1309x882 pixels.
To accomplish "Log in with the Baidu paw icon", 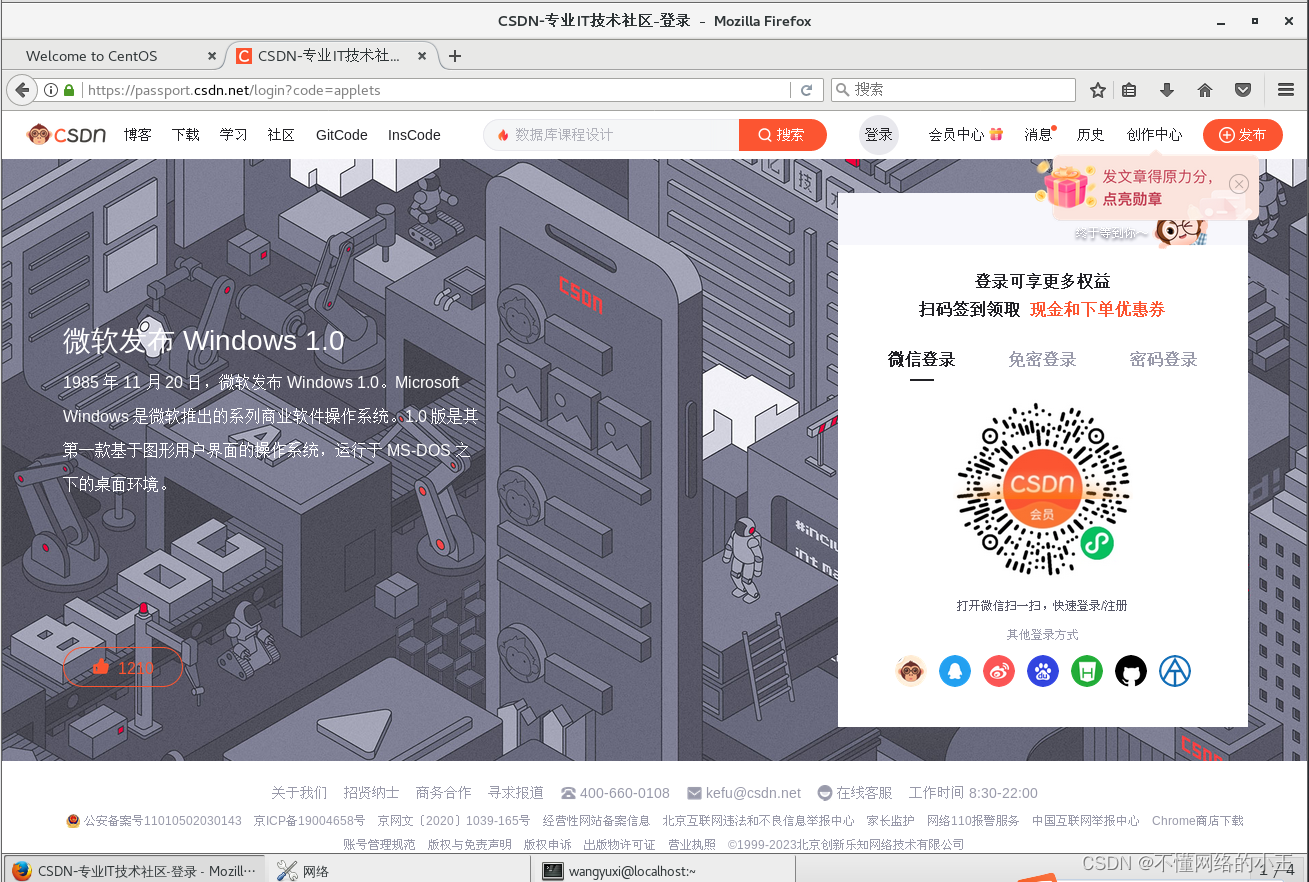I will point(1043,671).
